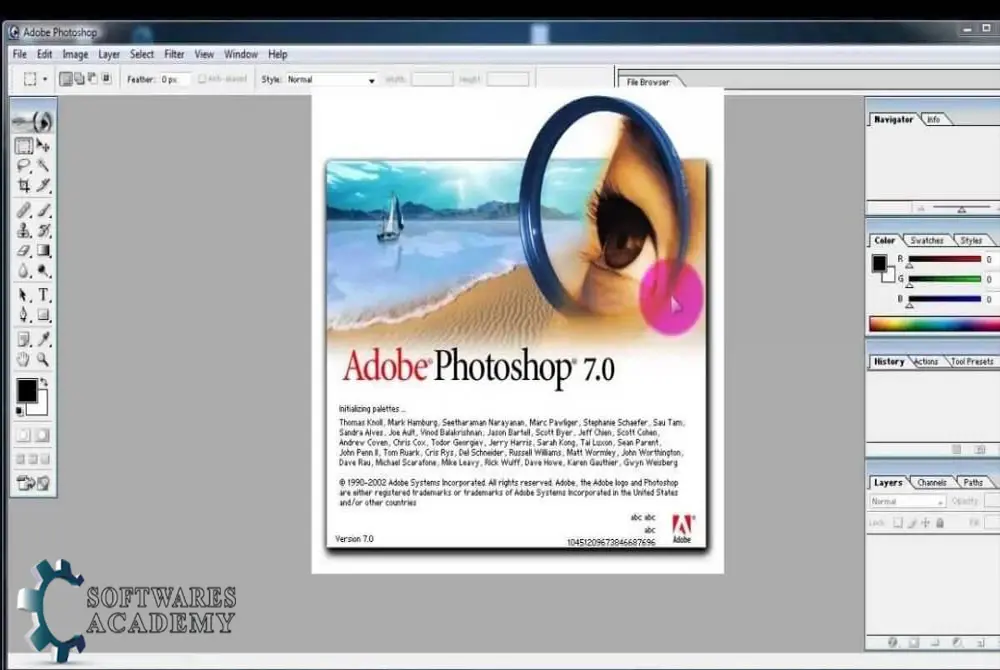Switch to the Info tab
The width and height of the screenshot is (1000, 670).
coord(934,119)
